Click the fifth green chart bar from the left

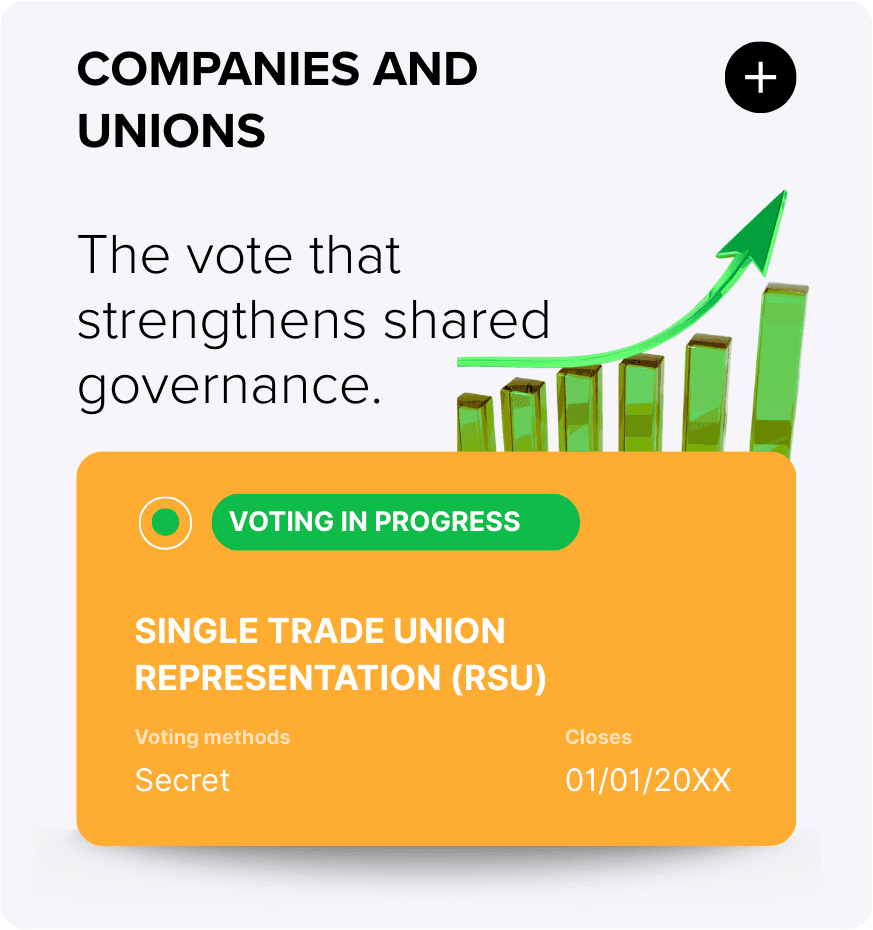[708, 392]
